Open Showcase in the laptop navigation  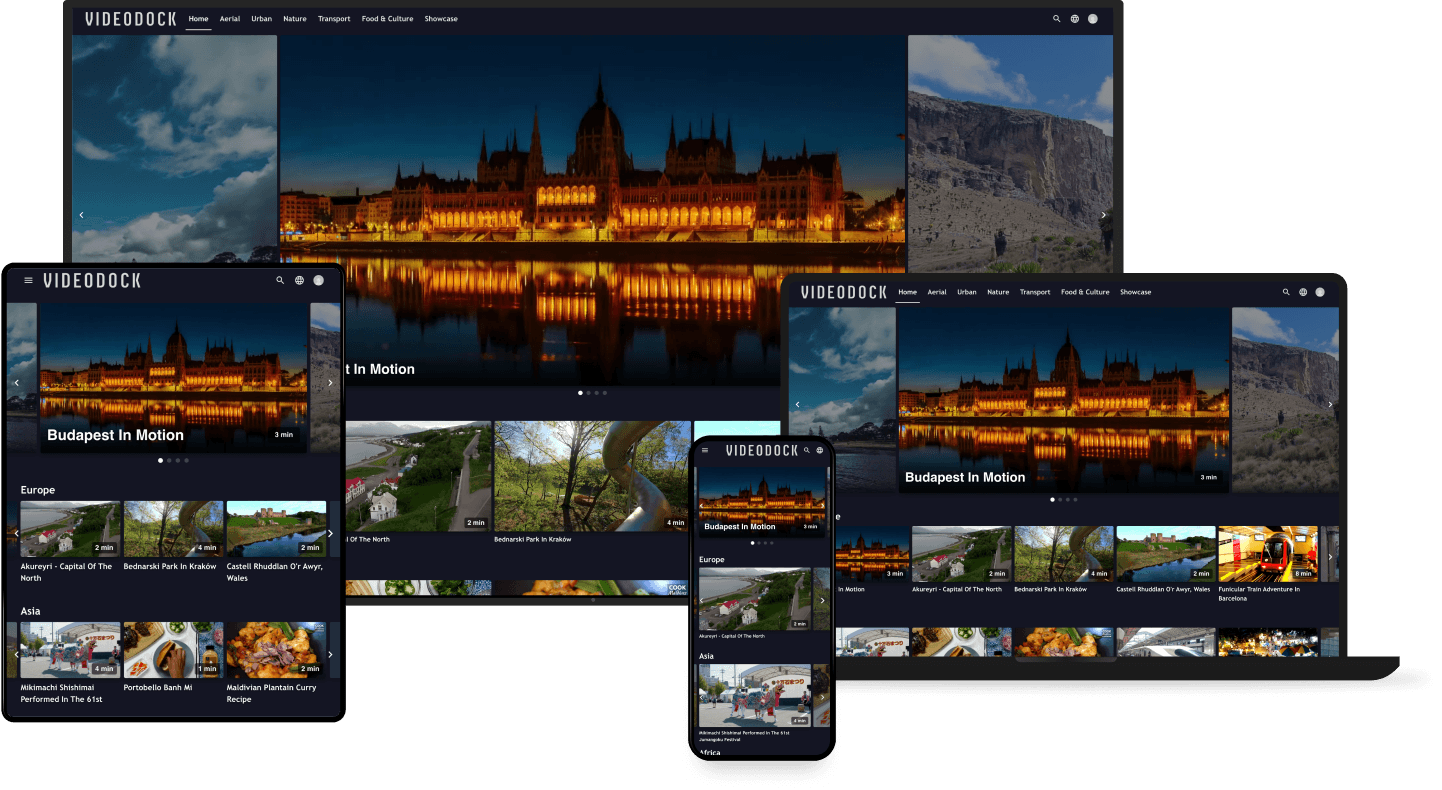tap(1136, 292)
